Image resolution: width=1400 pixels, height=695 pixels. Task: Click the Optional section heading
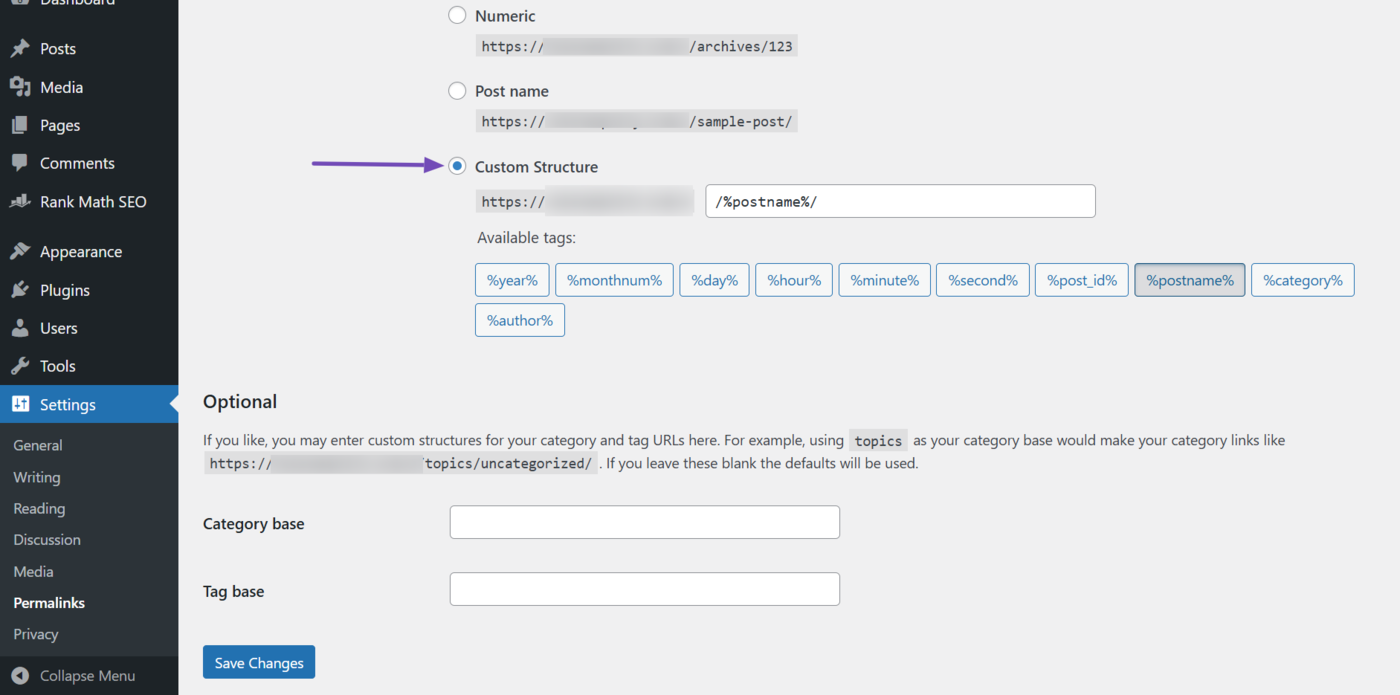pyautogui.click(x=240, y=401)
